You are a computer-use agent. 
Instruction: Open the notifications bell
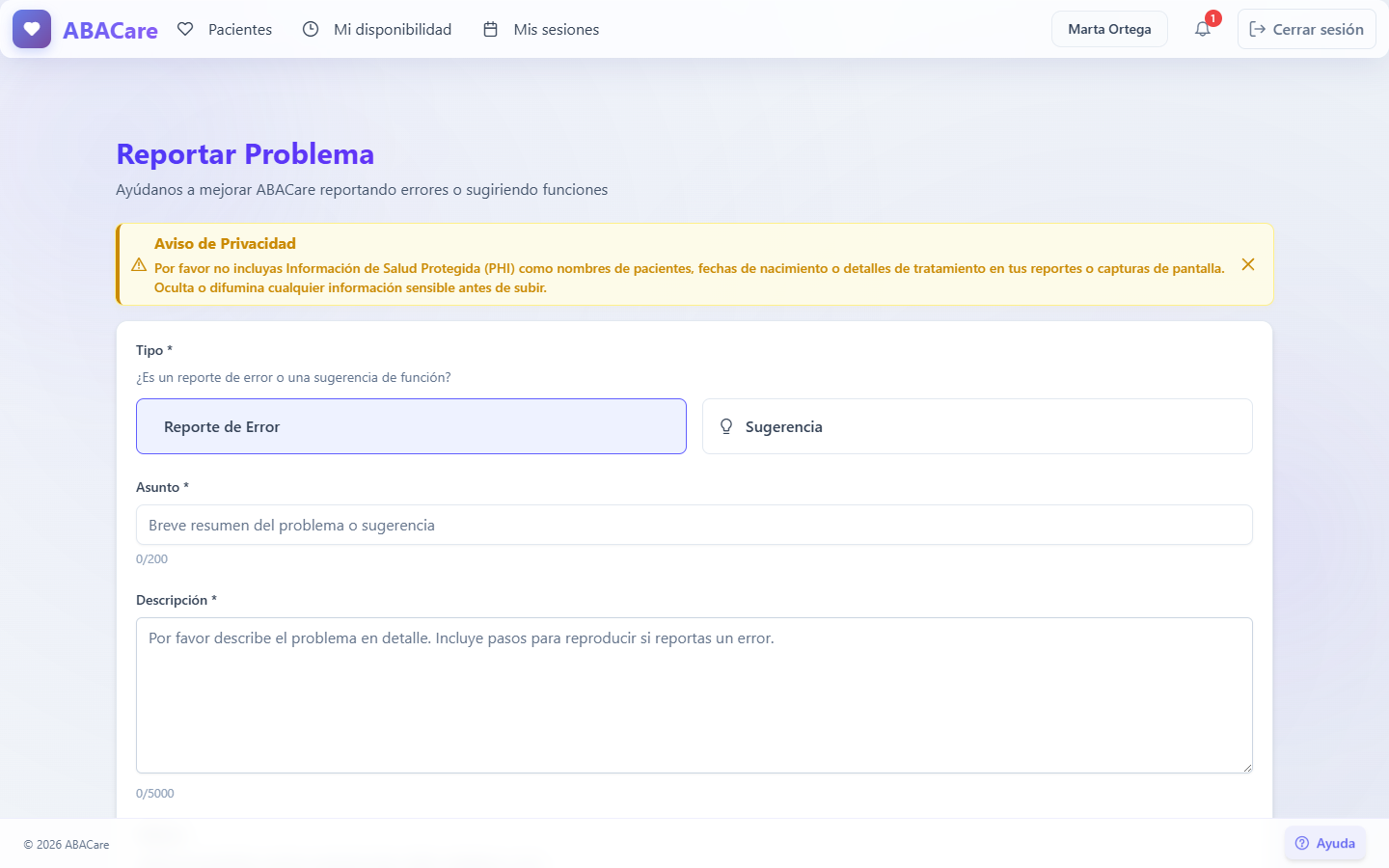point(1203,29)
